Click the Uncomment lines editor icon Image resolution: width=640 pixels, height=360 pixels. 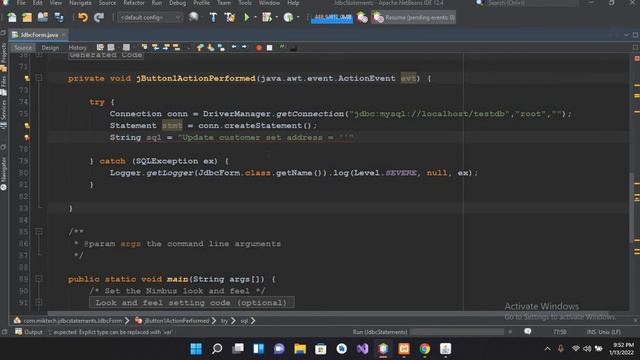pyautogui.click(x=293, y=48)
